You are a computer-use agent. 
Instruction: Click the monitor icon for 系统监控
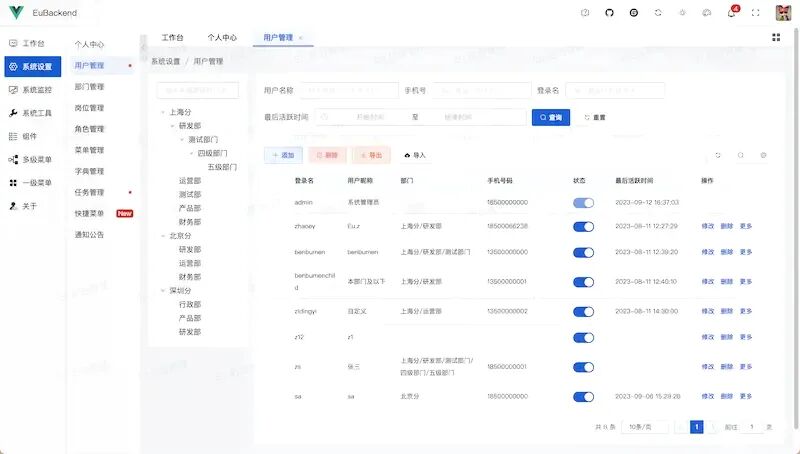pos(13,90)
